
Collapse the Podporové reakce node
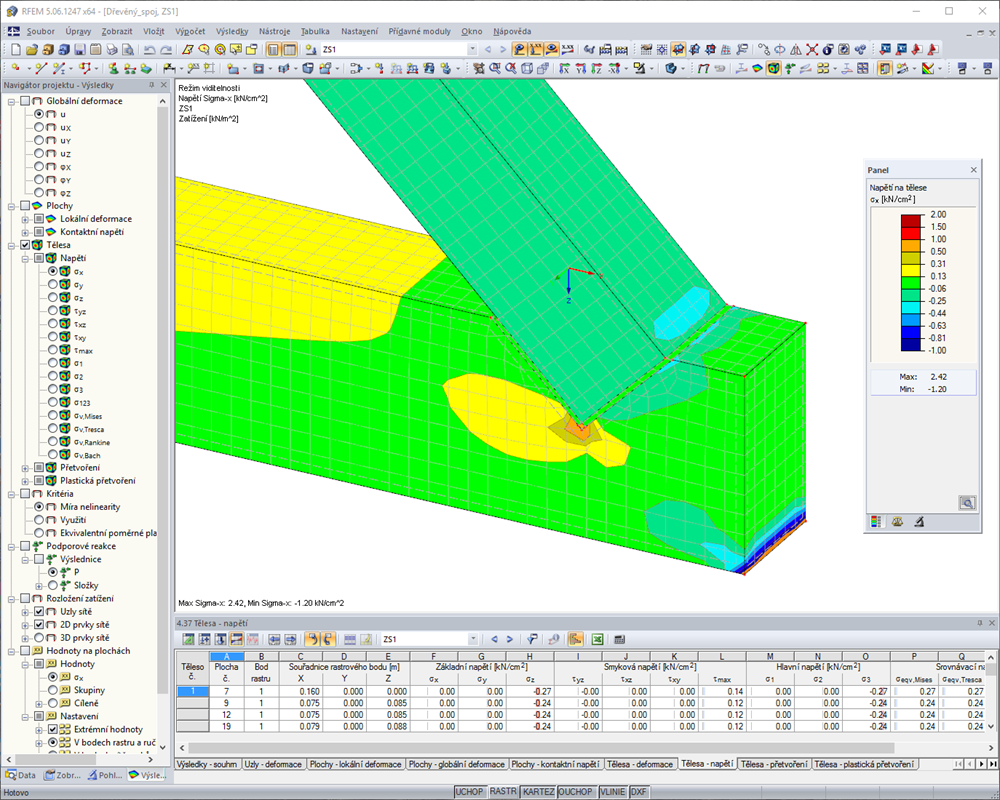(x=11, y=546)
